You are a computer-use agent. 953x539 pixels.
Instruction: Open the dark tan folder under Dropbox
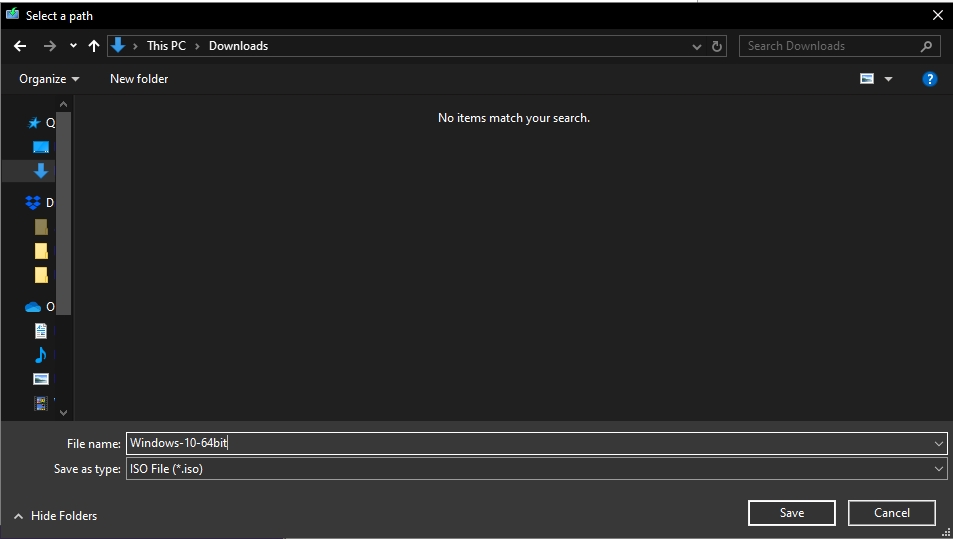41,227
